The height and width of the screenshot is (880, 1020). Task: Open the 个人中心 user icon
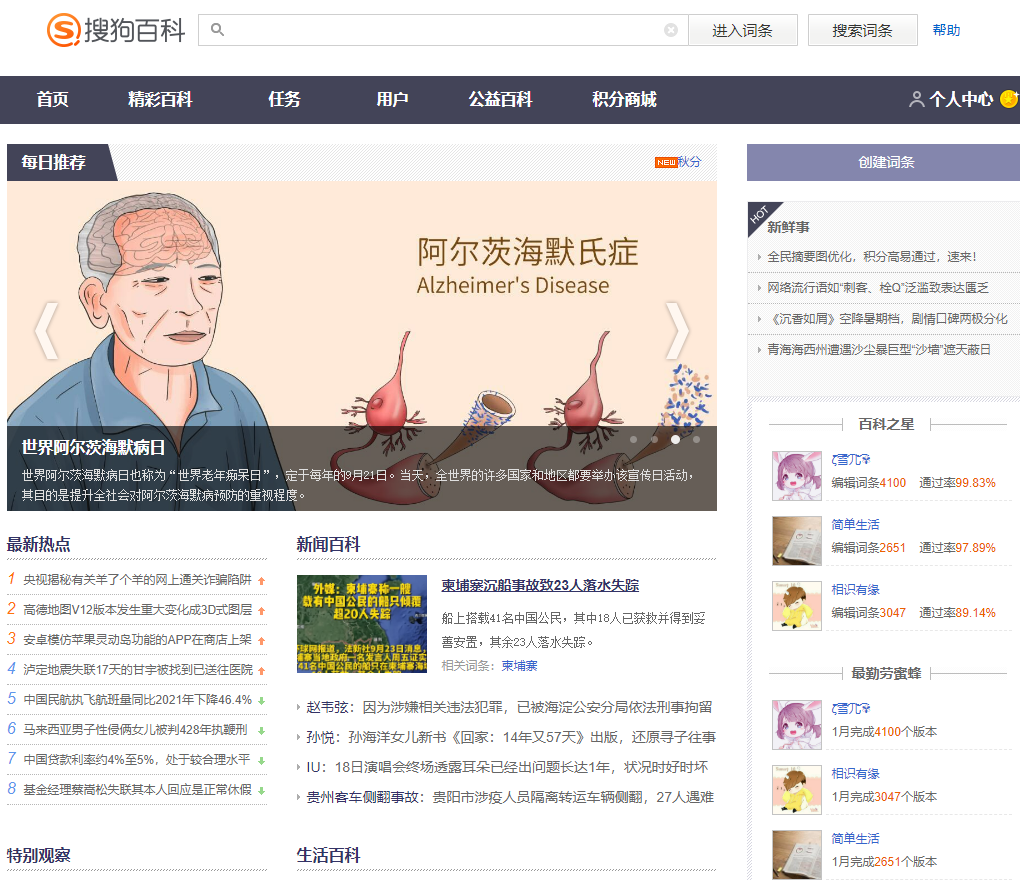click(x=916, y=100)
